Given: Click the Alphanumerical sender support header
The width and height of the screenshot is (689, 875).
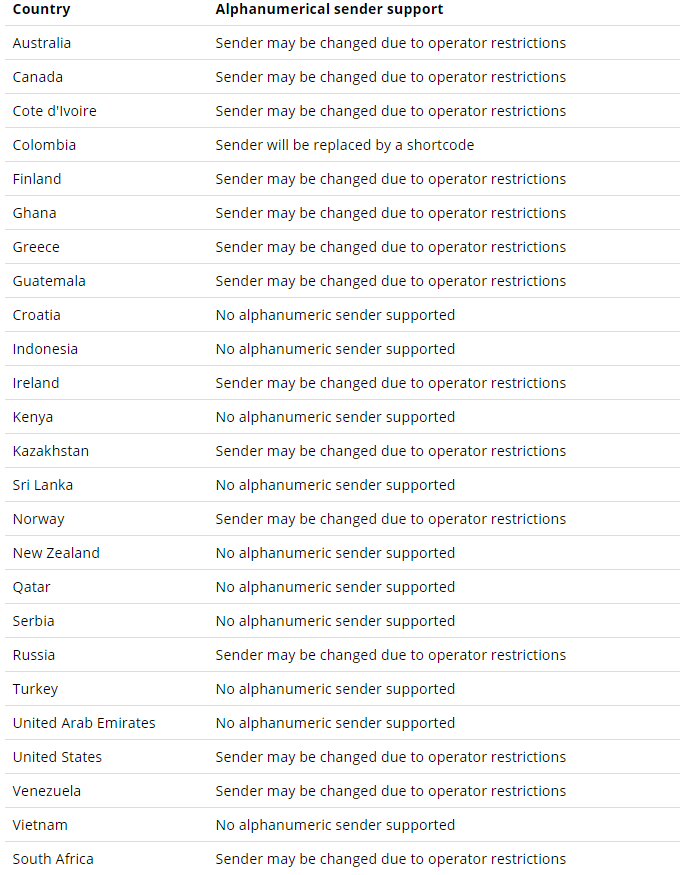Looking at the screenshot, I should (x=329, y=9).
